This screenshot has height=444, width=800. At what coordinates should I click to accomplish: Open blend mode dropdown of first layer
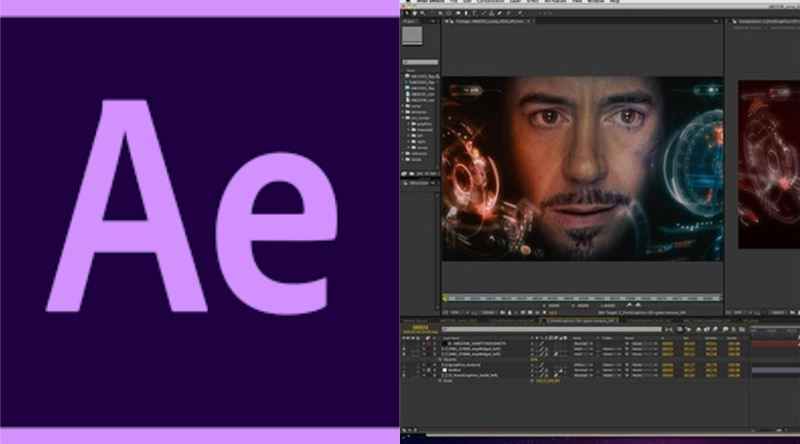point(582,343)
